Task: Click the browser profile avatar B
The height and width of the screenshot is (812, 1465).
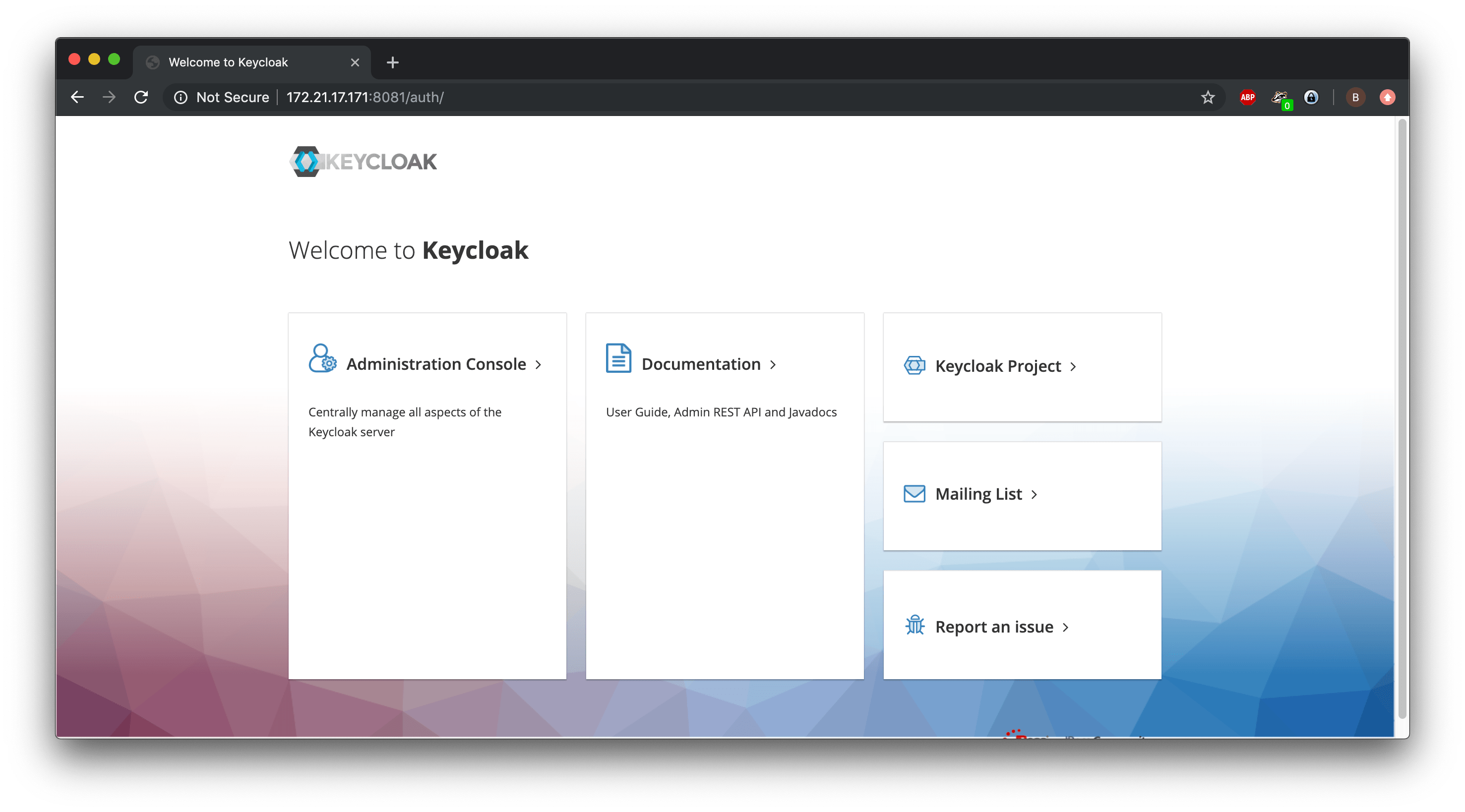Action: click(1356, 97)
